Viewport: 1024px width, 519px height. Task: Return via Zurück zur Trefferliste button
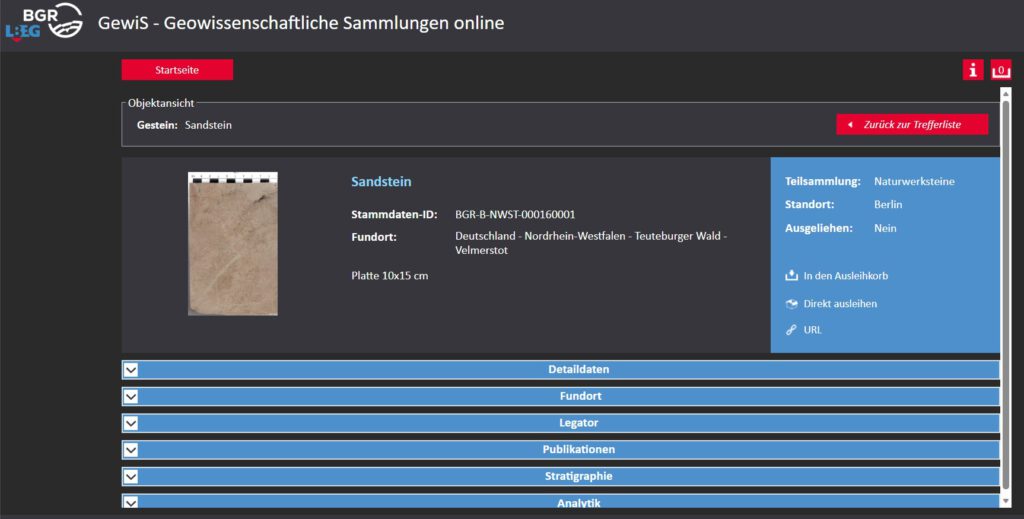(x=912, y=125)
